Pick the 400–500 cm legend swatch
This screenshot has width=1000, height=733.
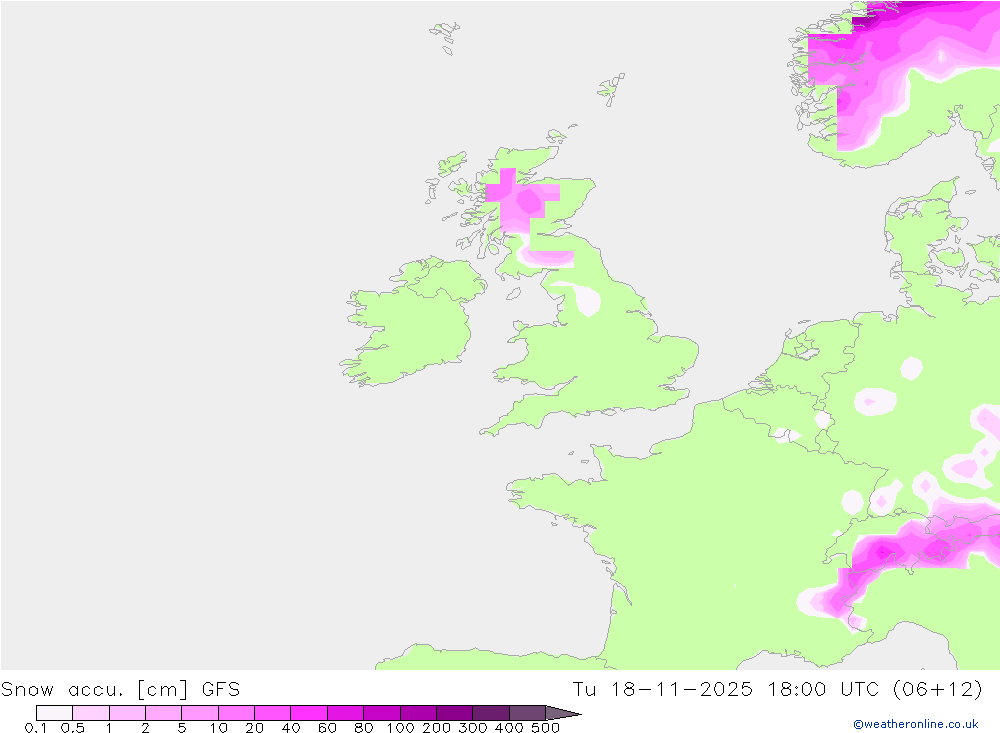click(527, 713)
